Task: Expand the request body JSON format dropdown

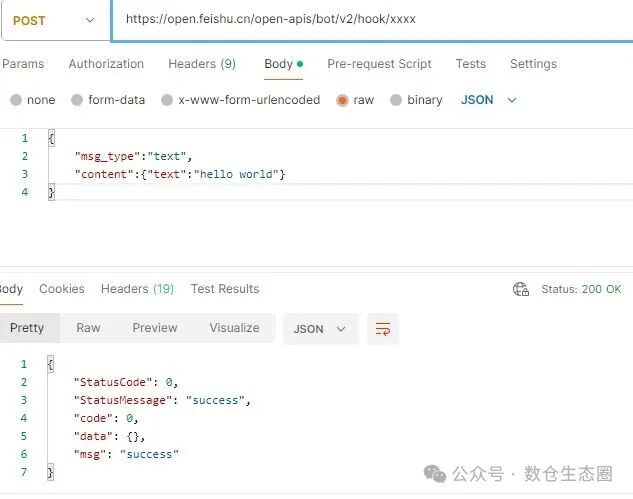Action: point(488,100)
